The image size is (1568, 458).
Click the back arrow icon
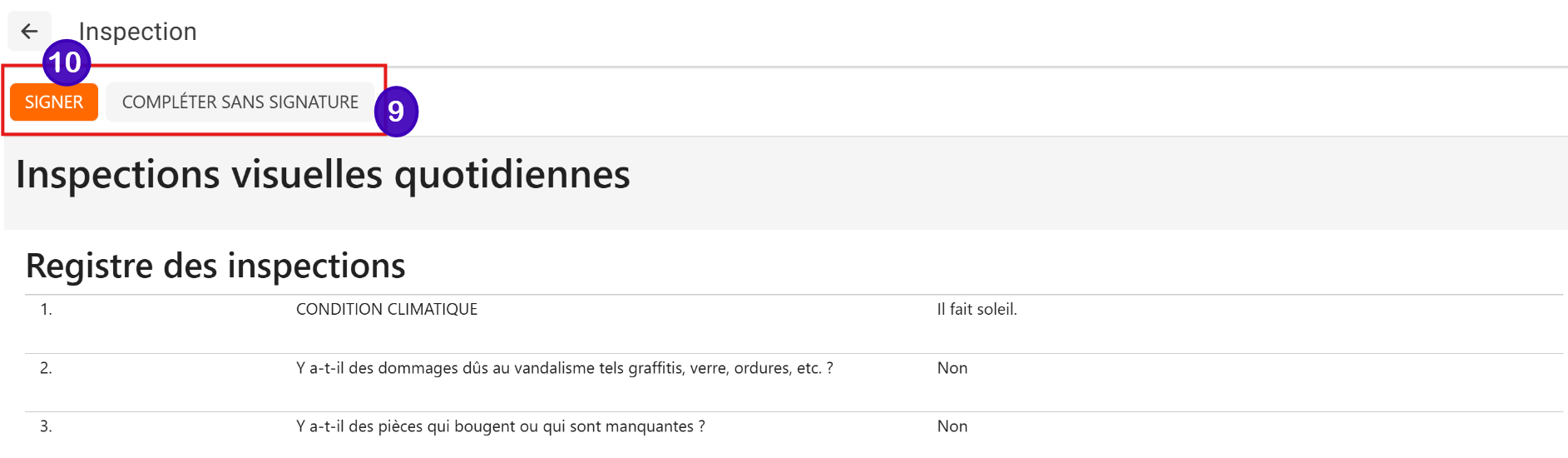(29, 32)
